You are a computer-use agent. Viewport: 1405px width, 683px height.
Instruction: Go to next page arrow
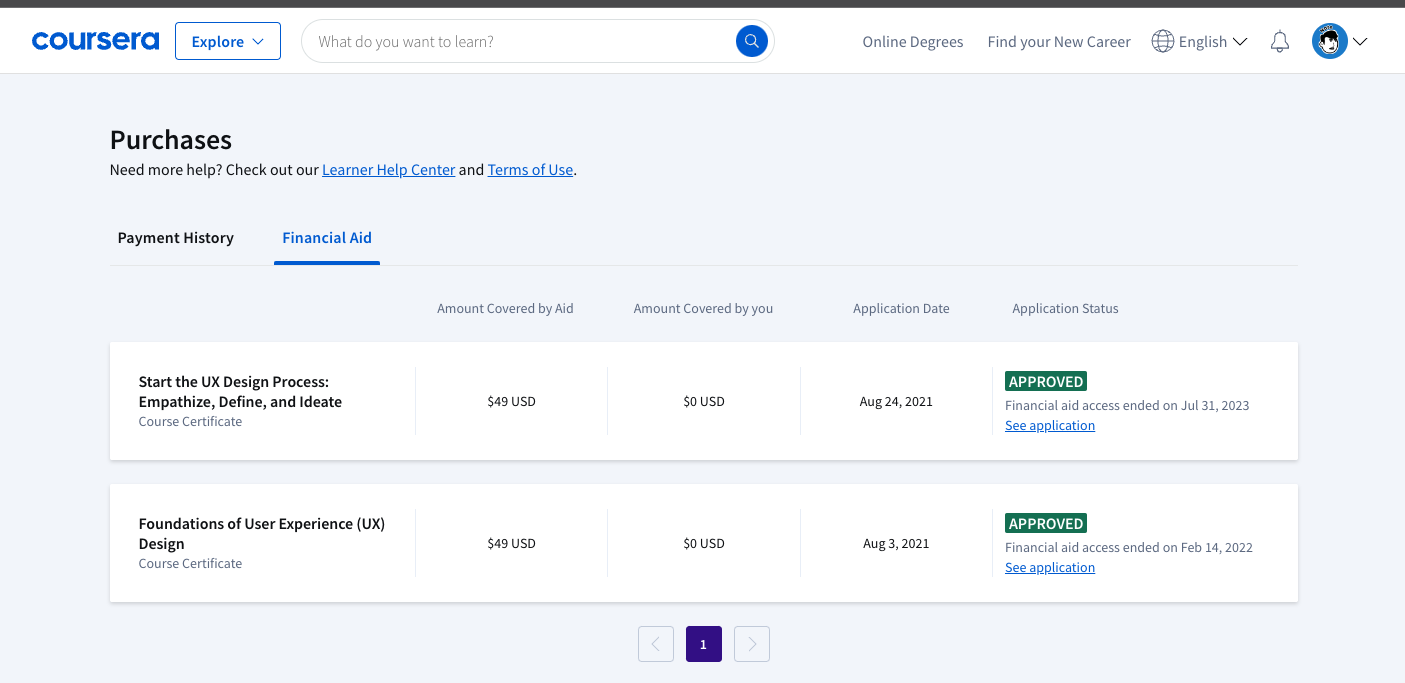(752, 644)
